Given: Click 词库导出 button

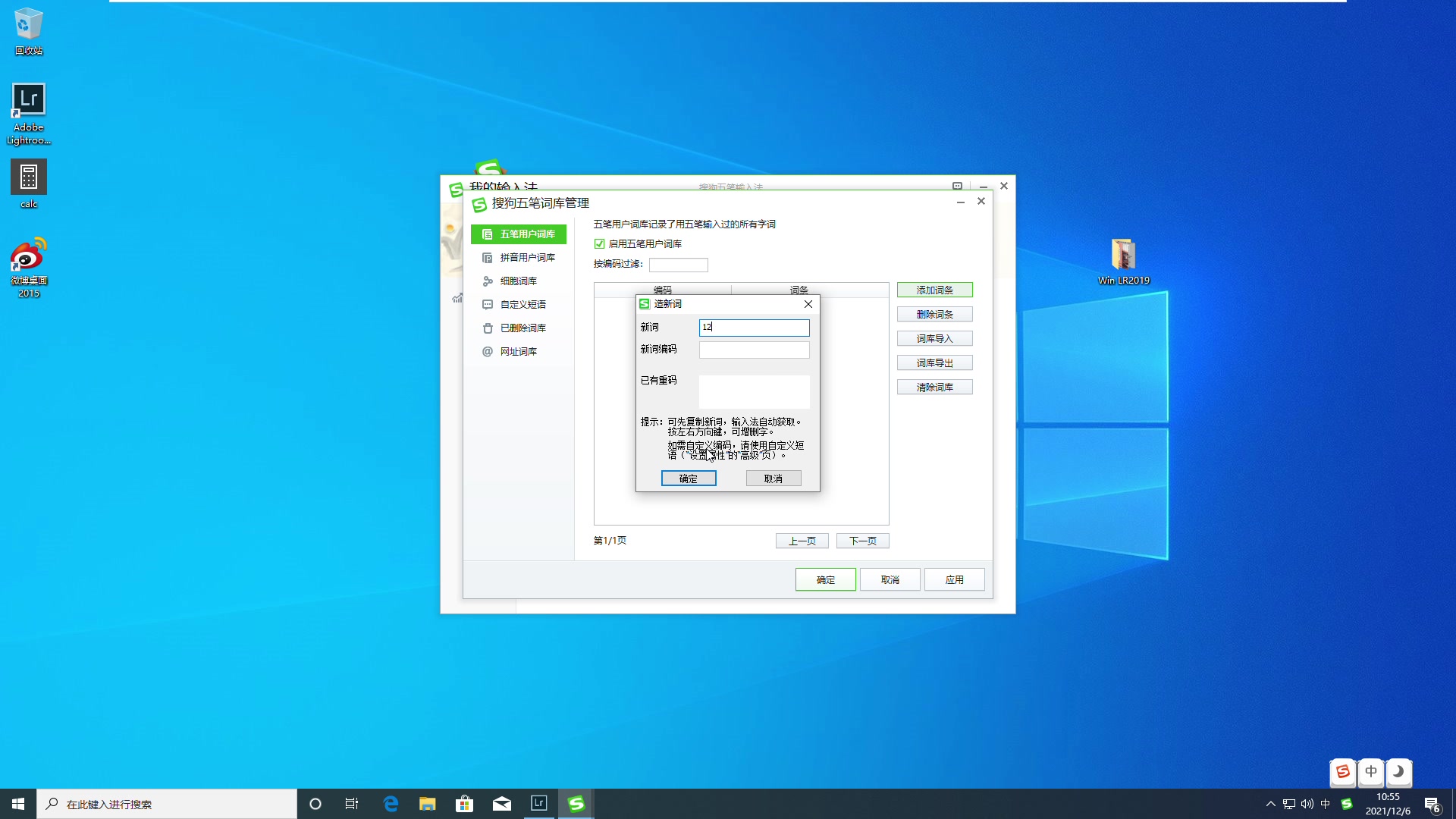Looking at the screenshot, I should click(x=934, y=363).
